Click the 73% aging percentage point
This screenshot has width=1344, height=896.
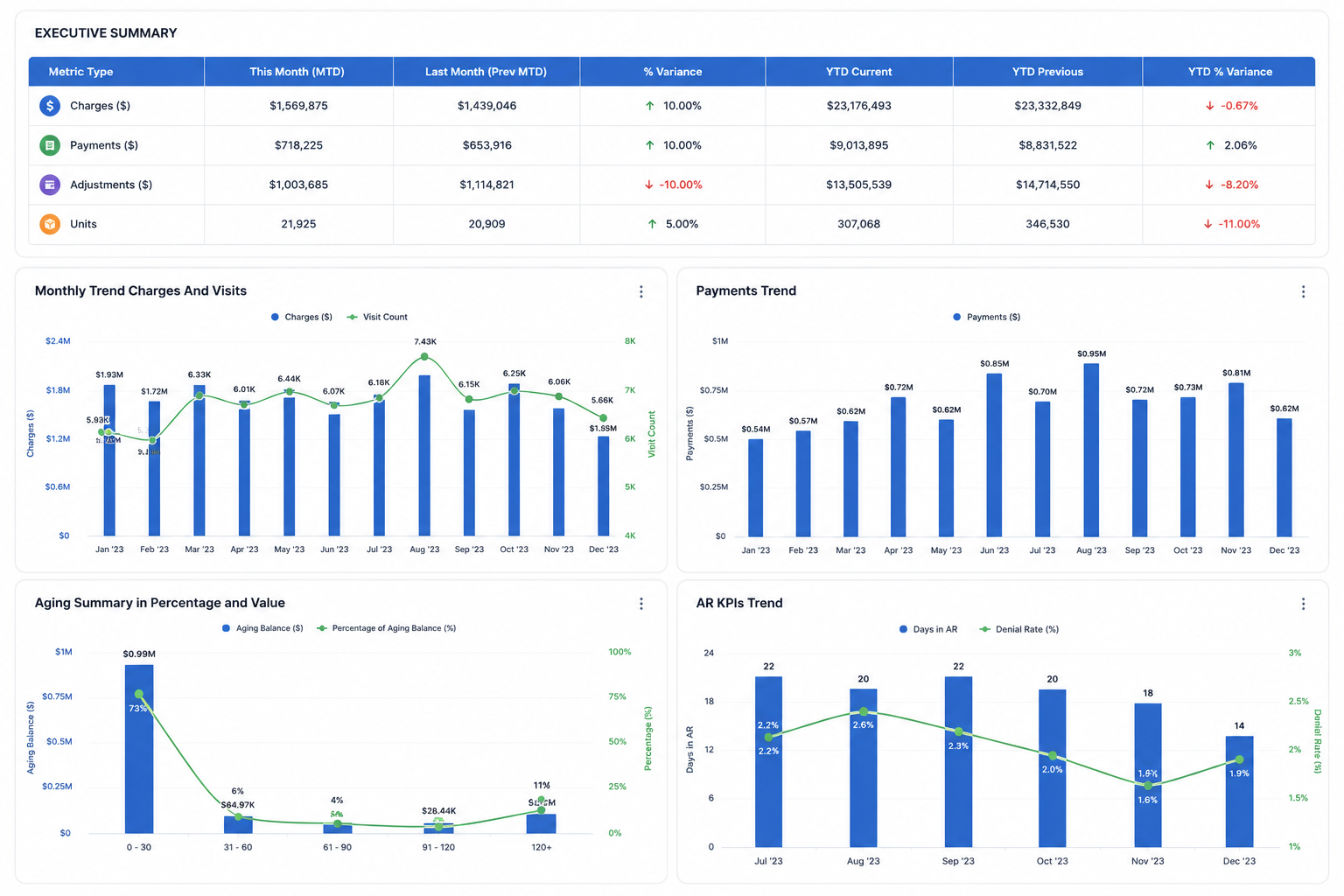pos(139,695)
